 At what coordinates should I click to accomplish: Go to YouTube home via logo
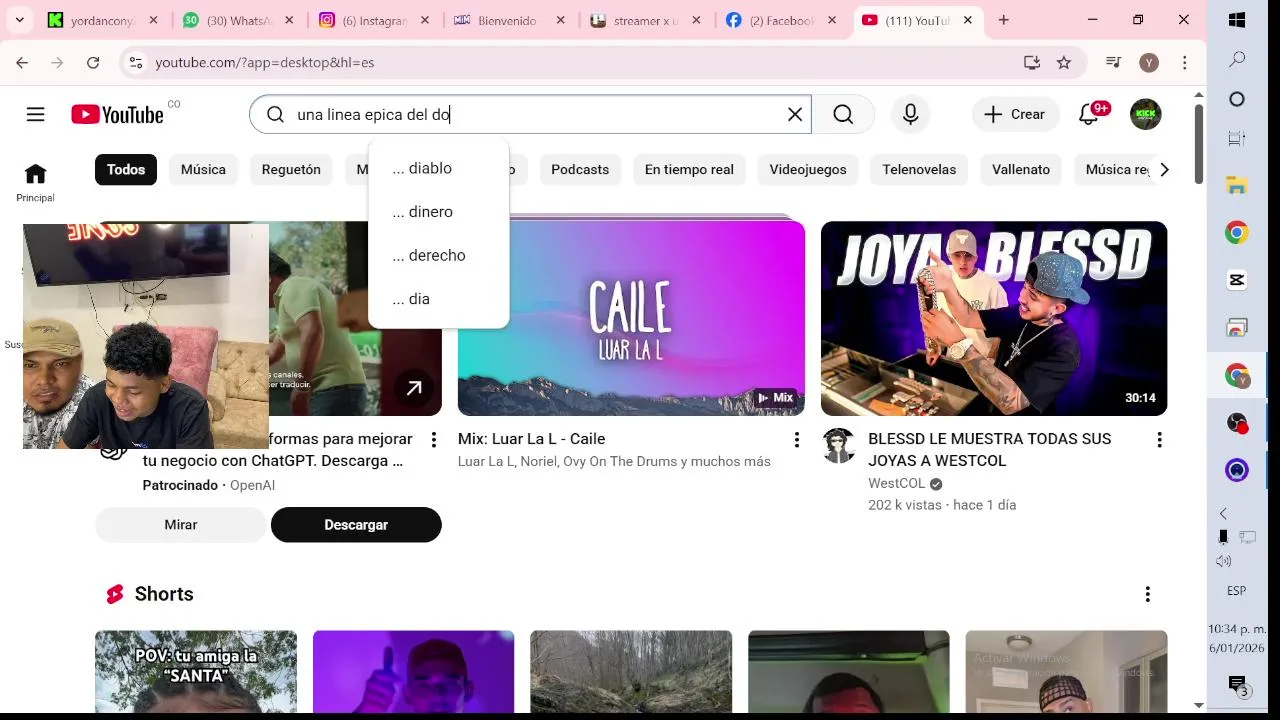click(117, 114)
